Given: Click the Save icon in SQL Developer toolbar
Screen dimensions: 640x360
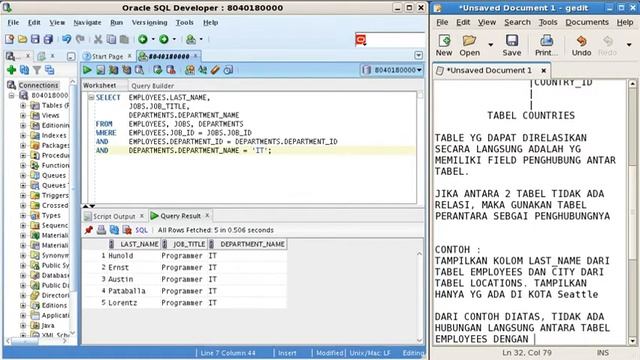Looking at the screenshot, I should click(35, 39).
